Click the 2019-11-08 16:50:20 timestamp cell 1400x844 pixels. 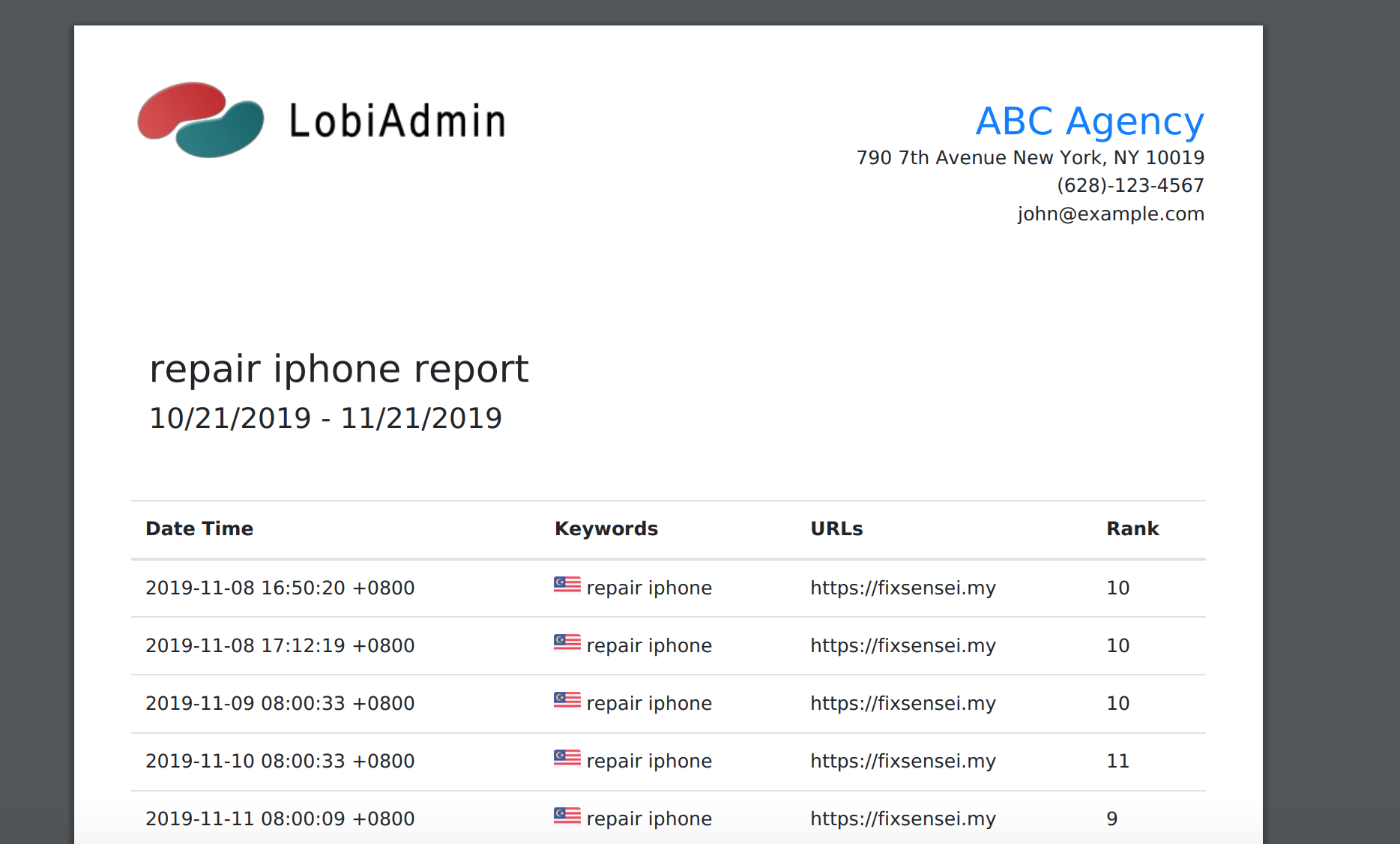click(280, 588)
